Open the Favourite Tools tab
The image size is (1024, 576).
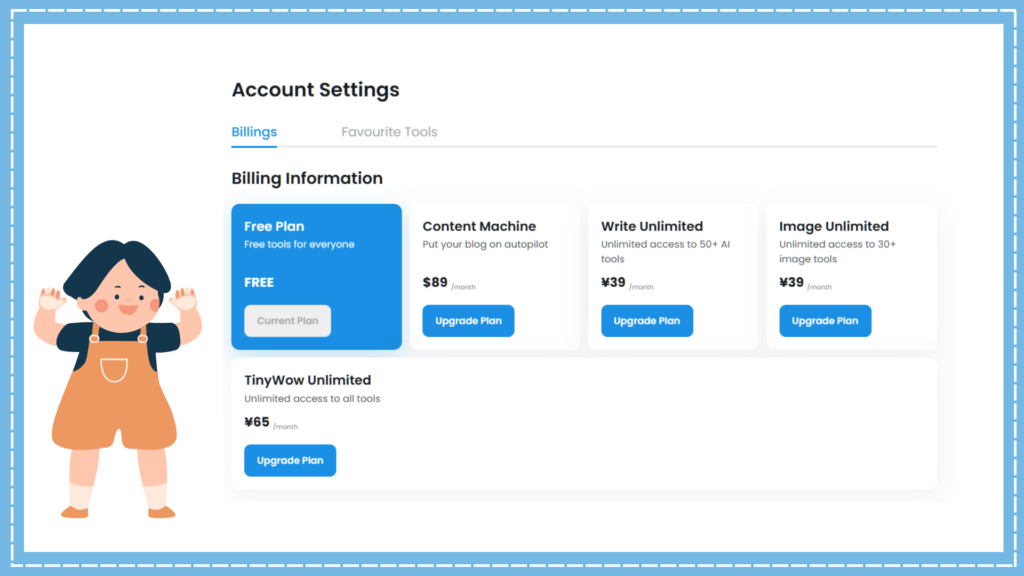(x=389, y=132)
